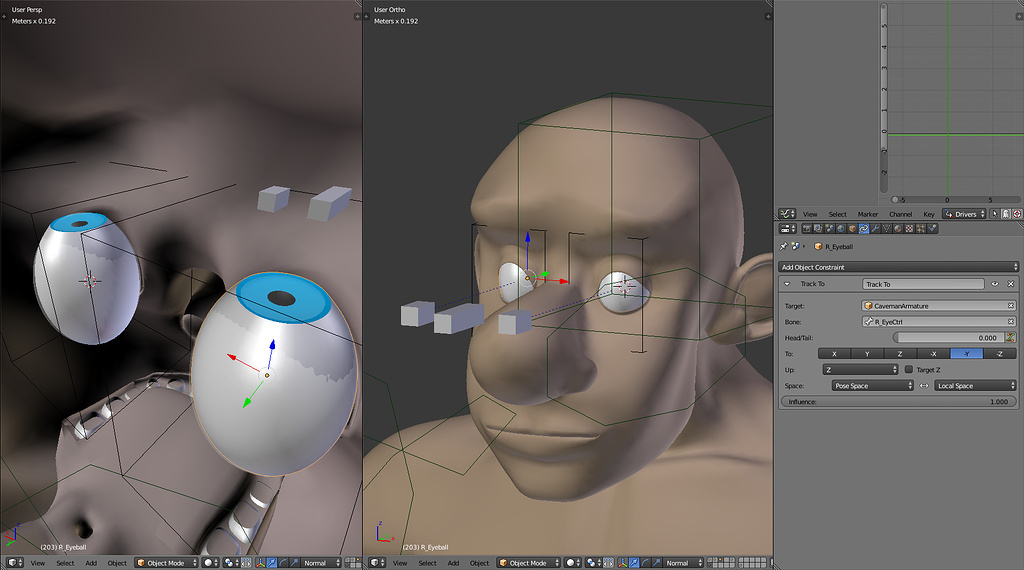
Task: Open Material properties tab (sphere icon)
Action: point(898,229)
